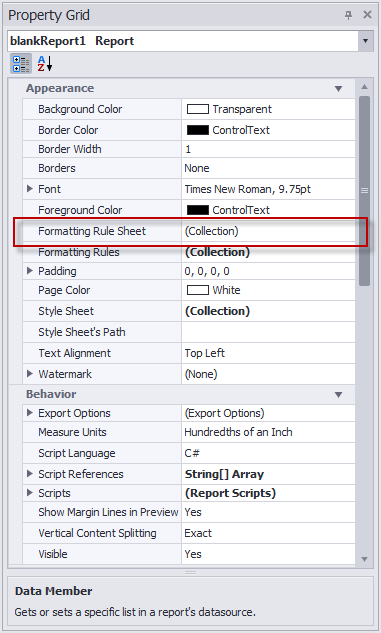Switch to categorized property view
The height and width of the screenshot is (633, 381).
(21, 64)
